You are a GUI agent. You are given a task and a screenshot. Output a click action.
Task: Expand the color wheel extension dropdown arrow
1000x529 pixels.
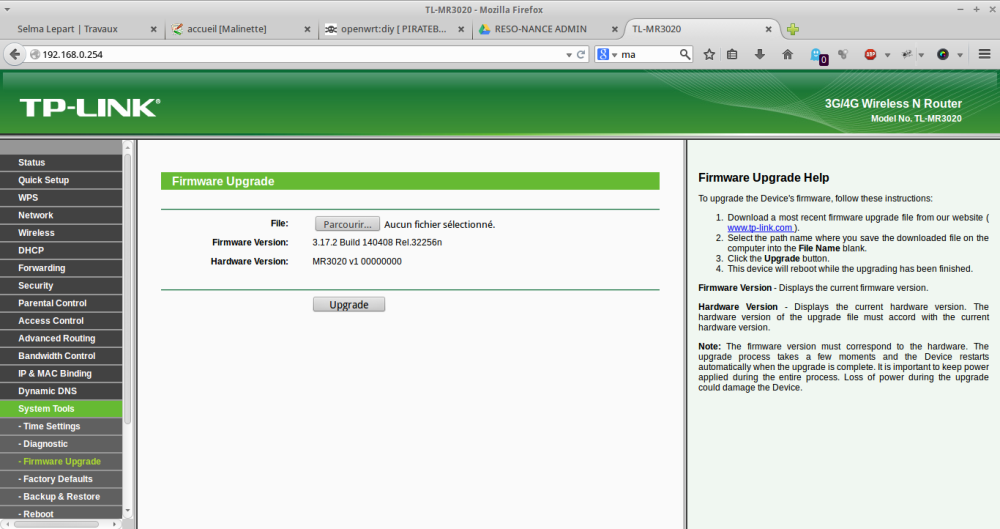coord(960,56)
